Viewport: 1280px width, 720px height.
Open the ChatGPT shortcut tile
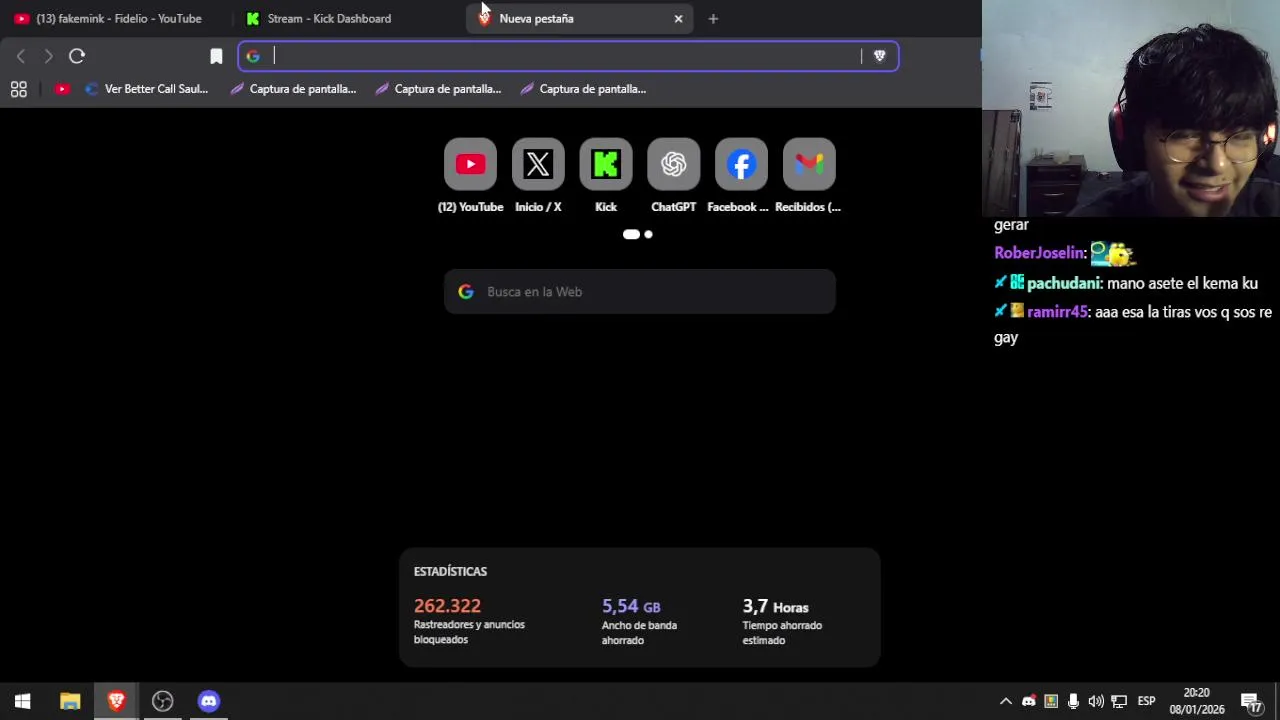(x=674, y=164)
